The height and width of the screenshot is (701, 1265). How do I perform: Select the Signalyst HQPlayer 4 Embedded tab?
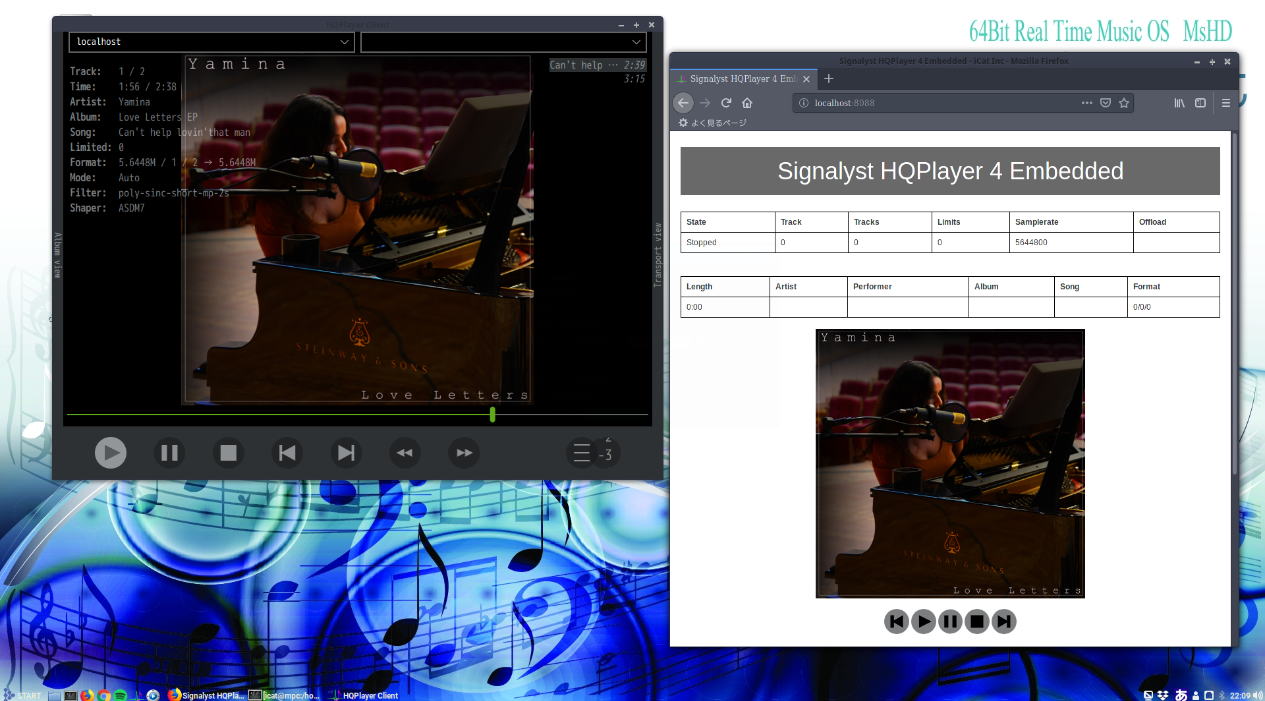[x=743, y=78]
